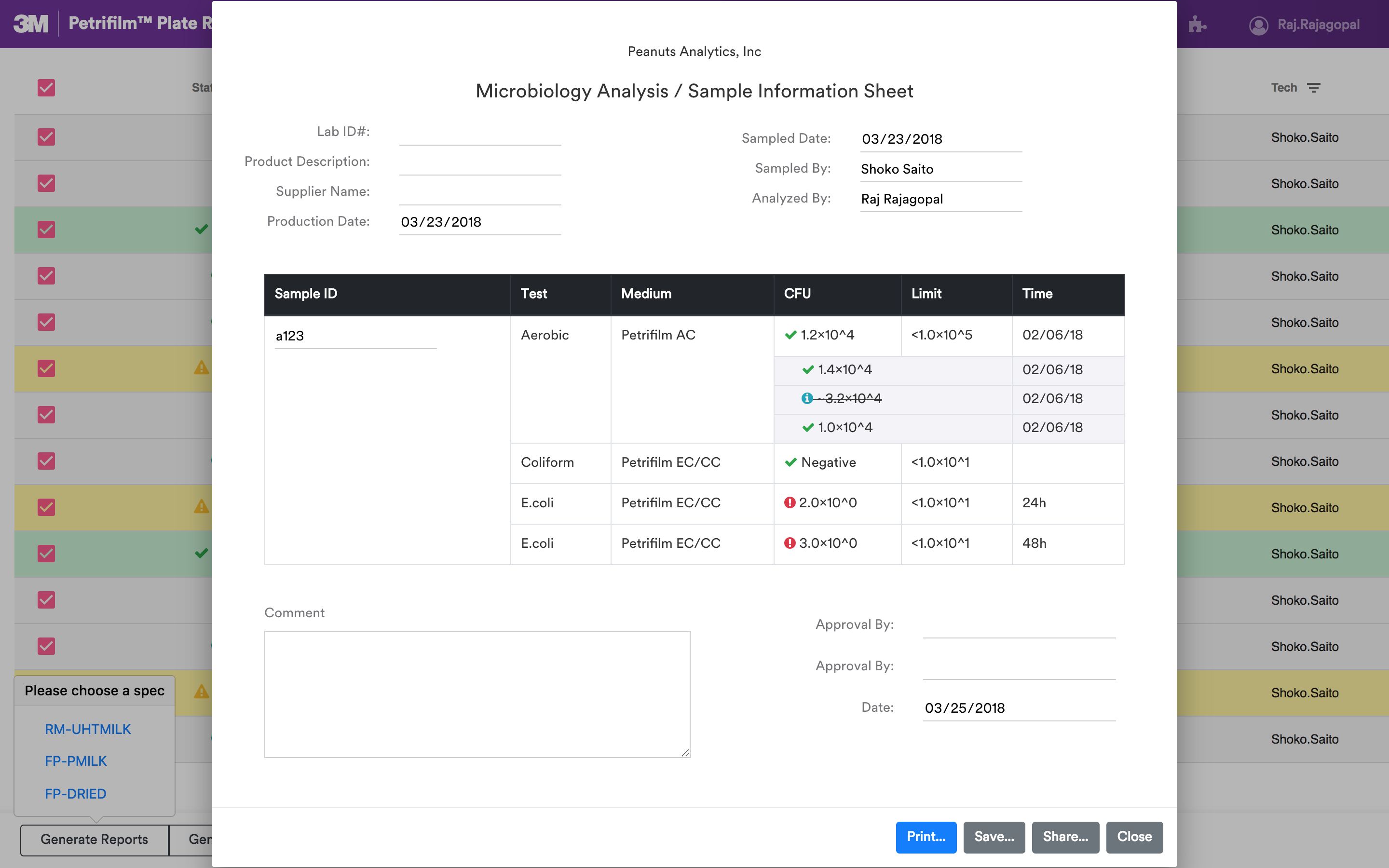Viewport: 1389px width, 868px height.
Task: Toggle the select-all checkbox in table header
Action: [46, 88]
